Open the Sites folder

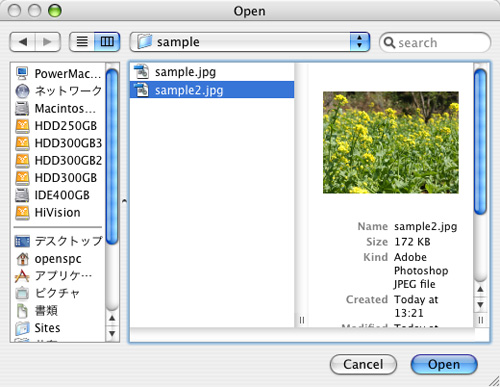tap(58, 328)
